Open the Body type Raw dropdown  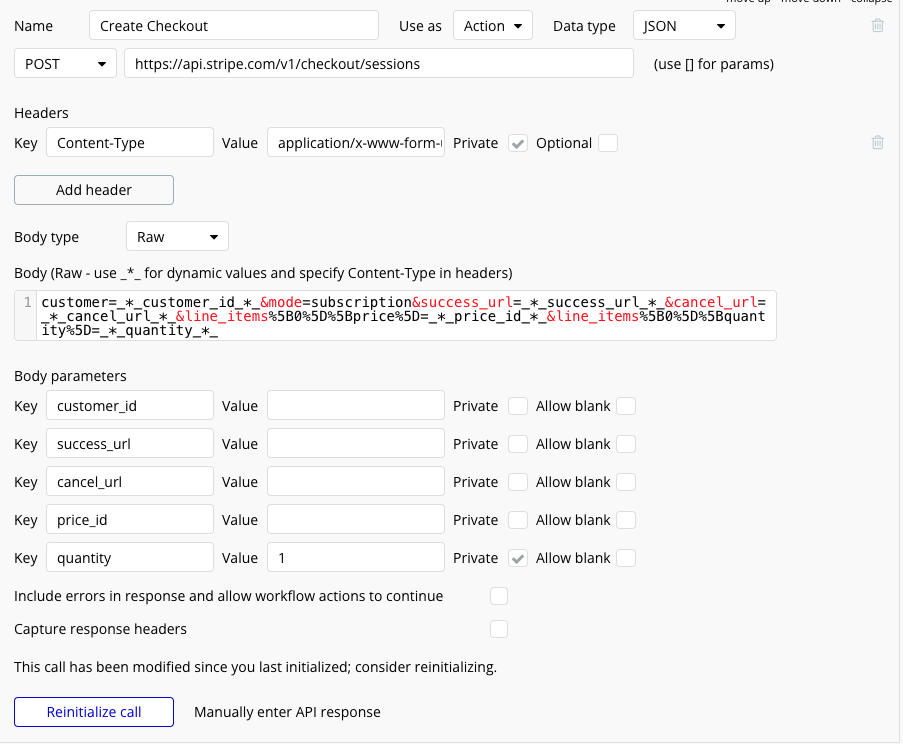click(177, 237)
